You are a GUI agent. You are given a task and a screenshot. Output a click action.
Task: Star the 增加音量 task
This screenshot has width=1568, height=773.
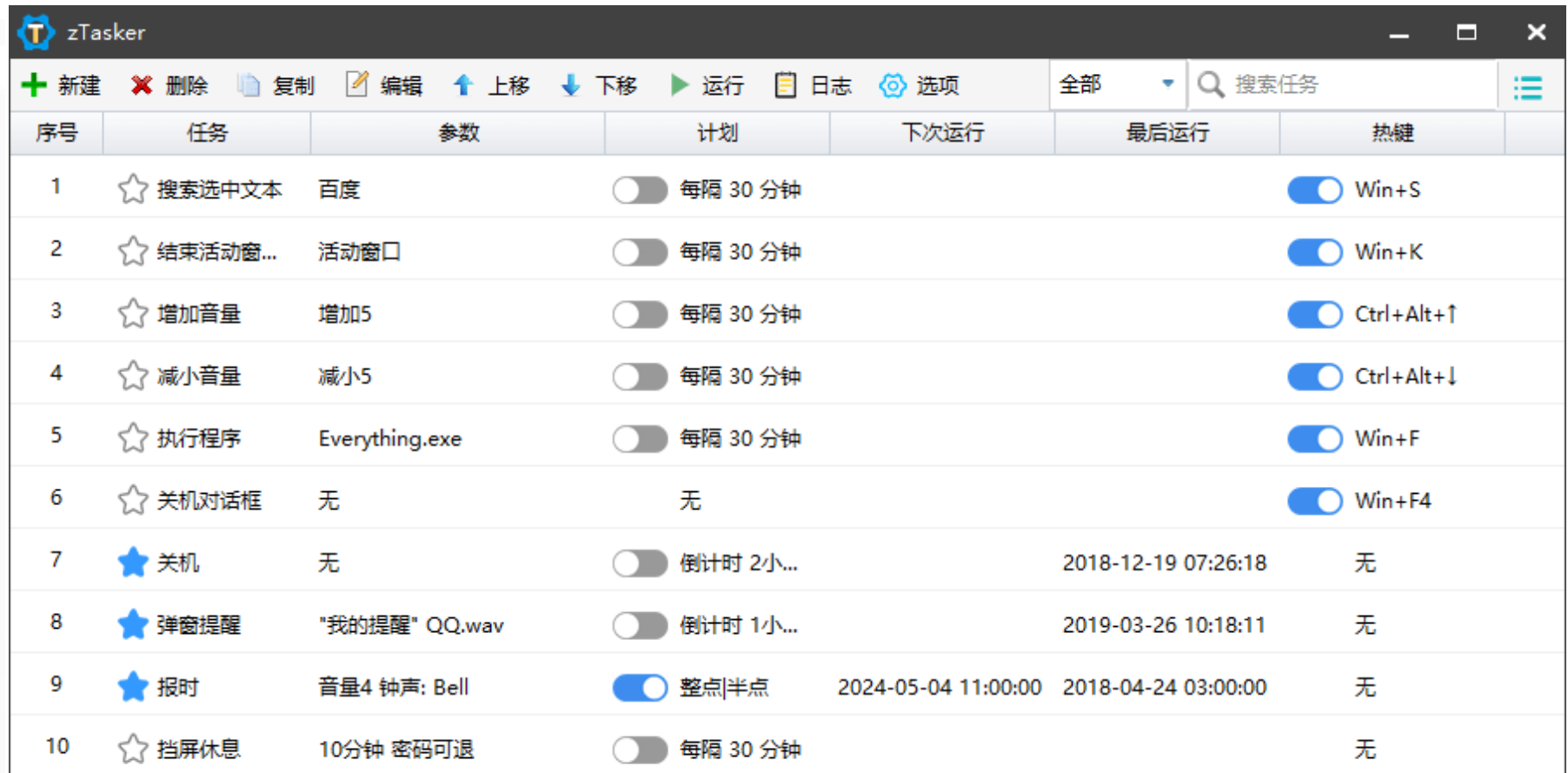pyautogui.click(x=133, y=314)
